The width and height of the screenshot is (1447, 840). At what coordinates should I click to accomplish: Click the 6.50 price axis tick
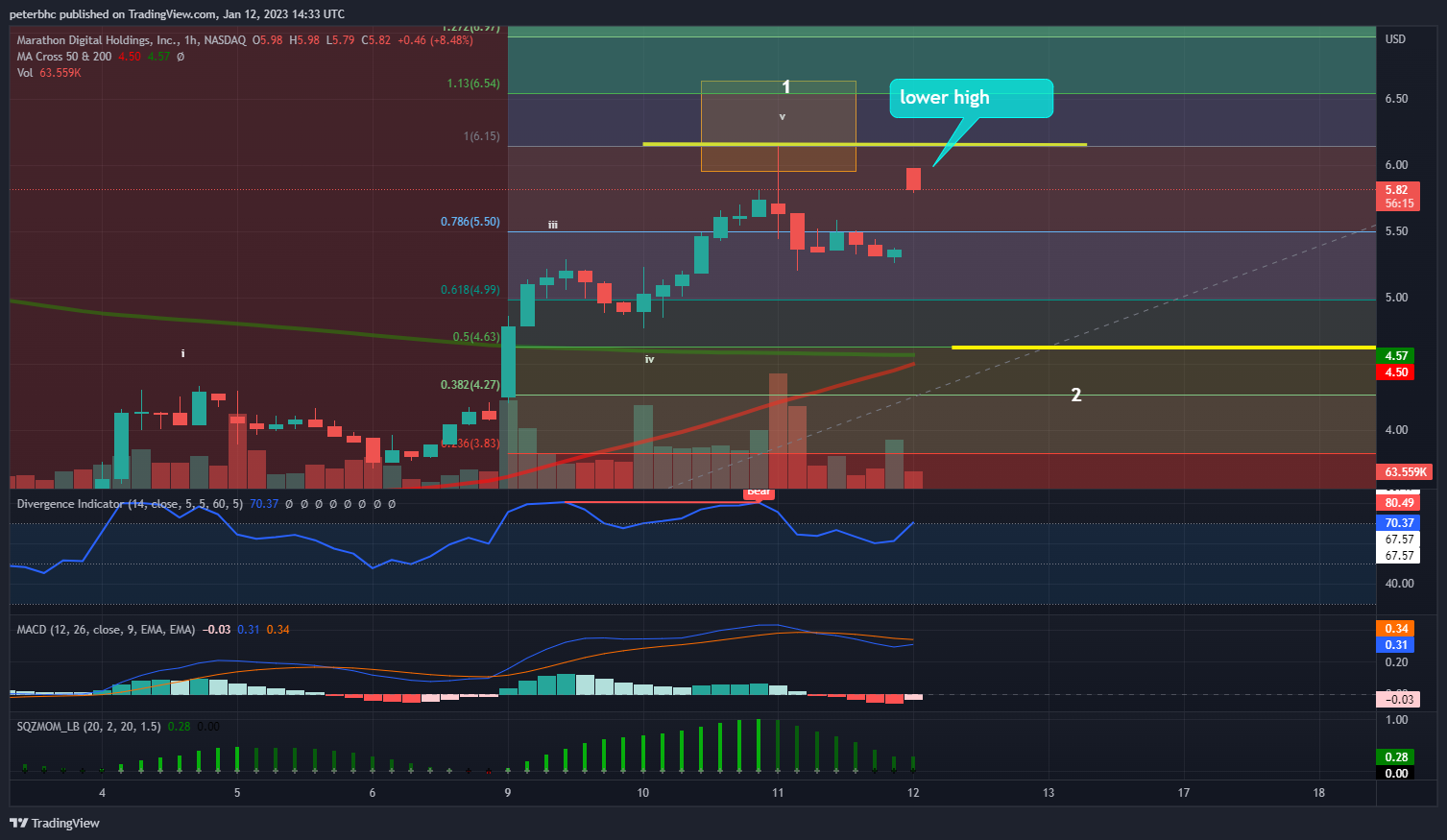[x=1396, y=99]
